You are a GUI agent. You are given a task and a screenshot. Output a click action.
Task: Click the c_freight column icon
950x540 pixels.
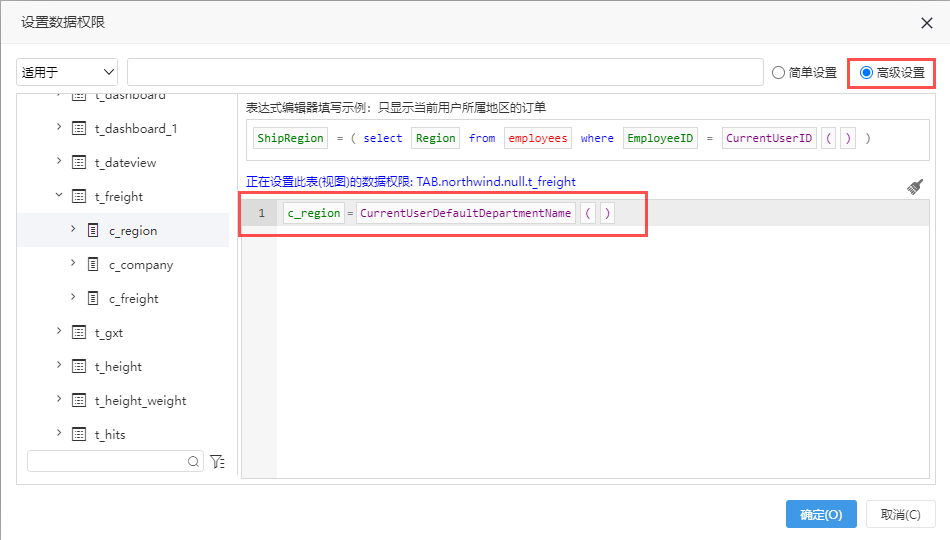(x=93, y=298)
